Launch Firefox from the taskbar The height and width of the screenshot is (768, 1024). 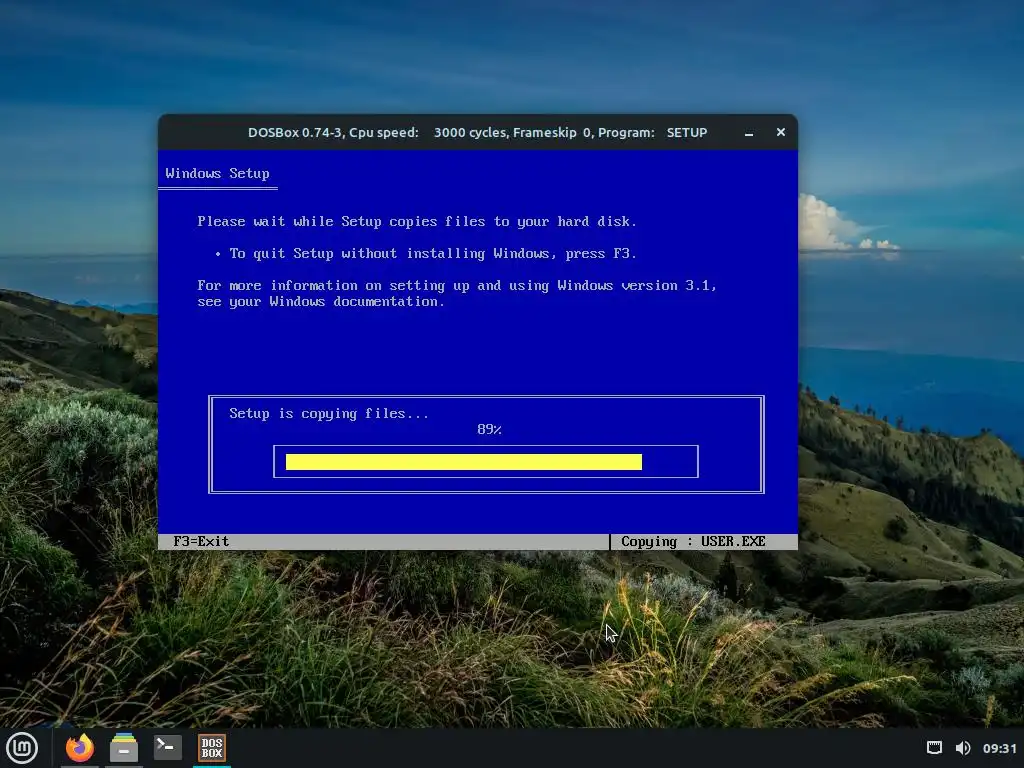(x=80, y=748)
